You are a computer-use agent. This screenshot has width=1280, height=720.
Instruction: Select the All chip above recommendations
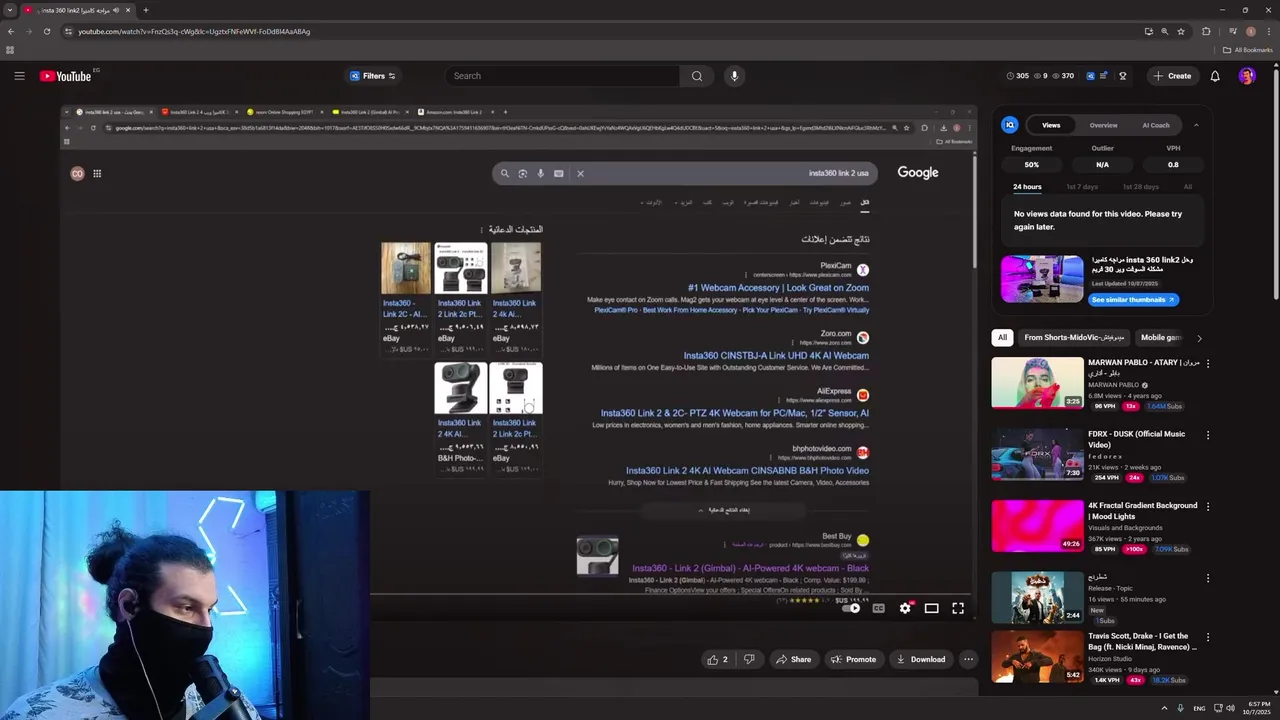pos(1002,338)
